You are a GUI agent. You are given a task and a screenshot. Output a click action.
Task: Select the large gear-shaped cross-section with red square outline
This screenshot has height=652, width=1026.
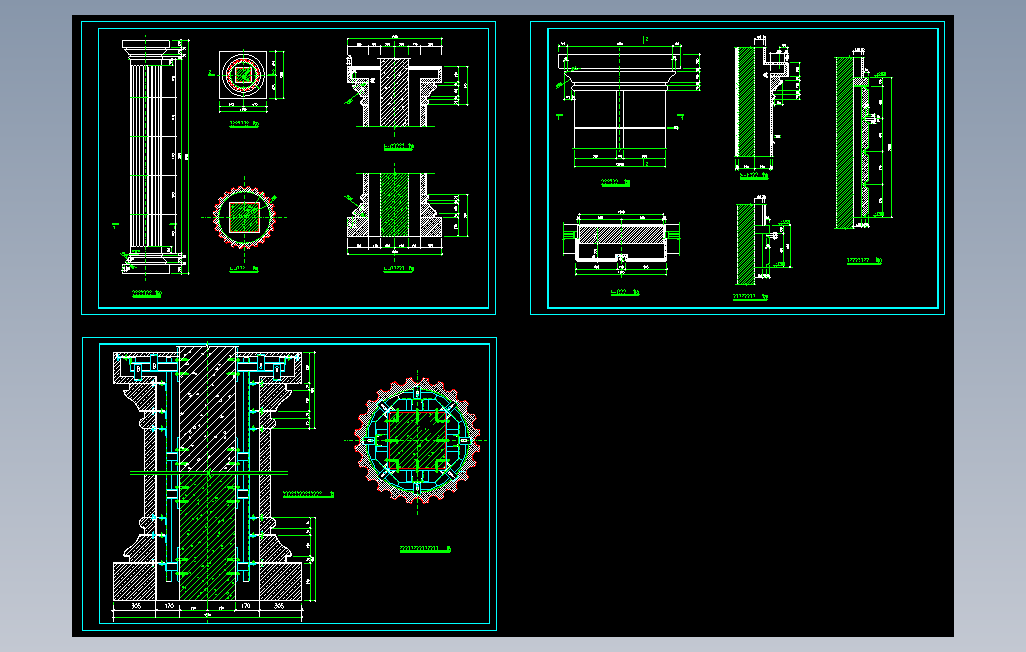tap(417, 441)
